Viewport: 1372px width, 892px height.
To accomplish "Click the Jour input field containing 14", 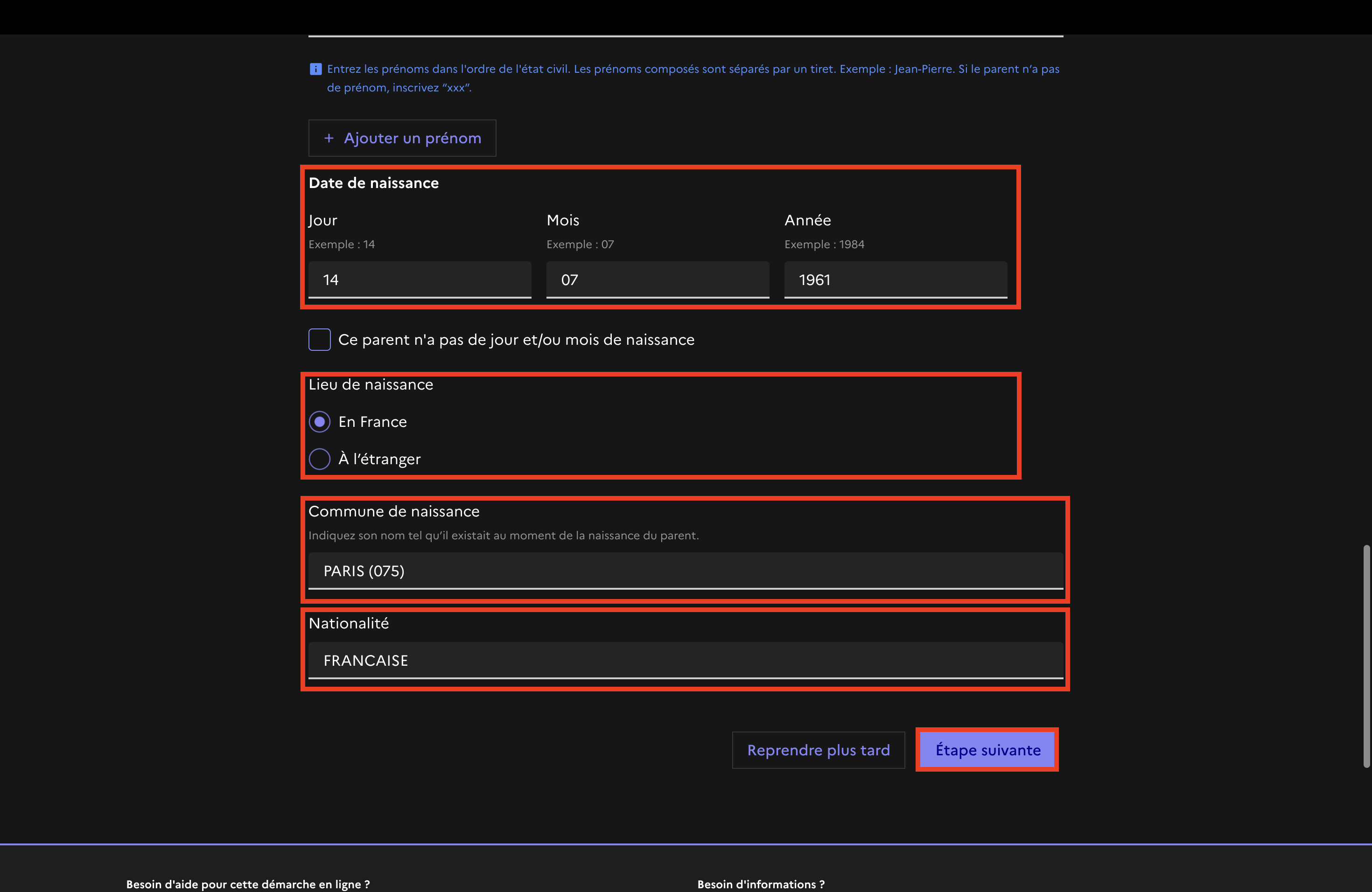I will coord(419,280).
